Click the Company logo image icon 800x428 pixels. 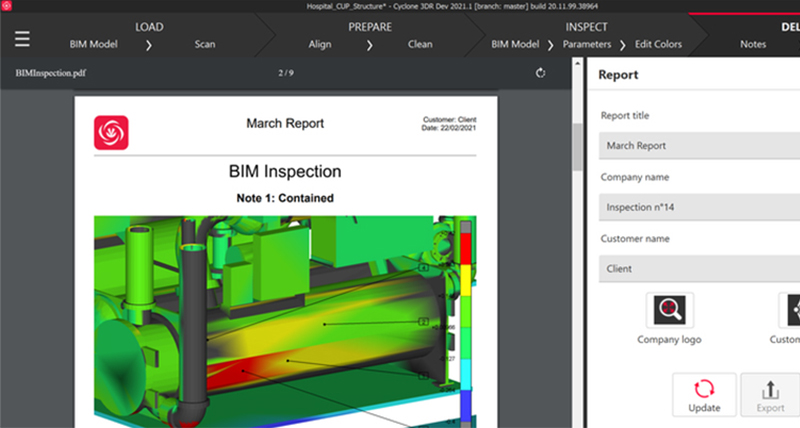point(669,311)
